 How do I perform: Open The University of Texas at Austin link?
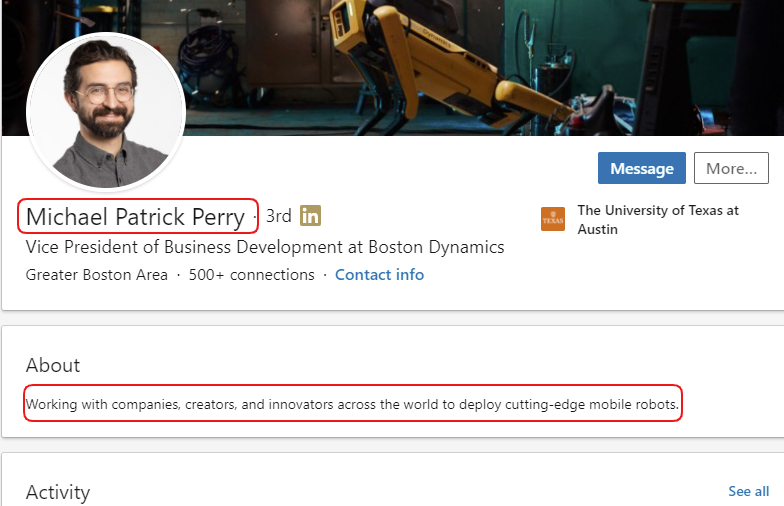(x=658, y=220)
